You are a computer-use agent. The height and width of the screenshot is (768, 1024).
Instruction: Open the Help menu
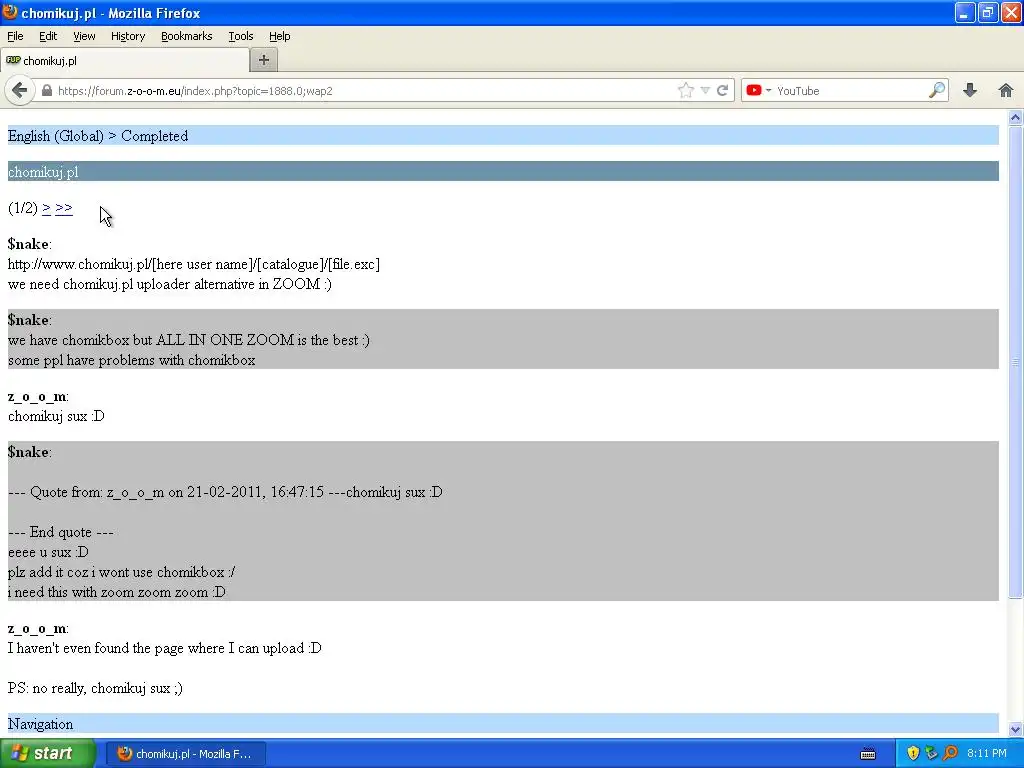(280, 36)
